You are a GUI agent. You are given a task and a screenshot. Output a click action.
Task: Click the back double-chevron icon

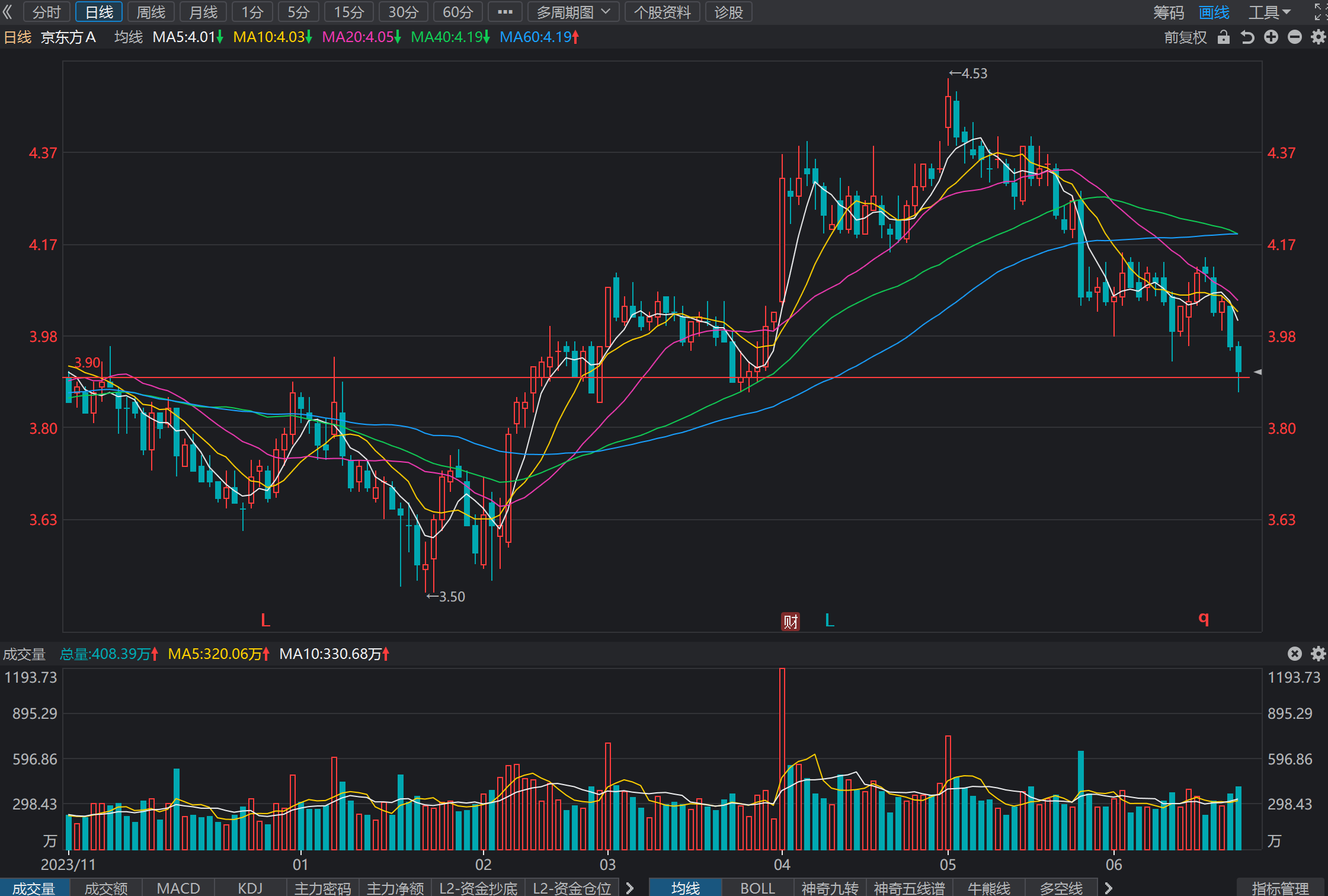point(7,12)
